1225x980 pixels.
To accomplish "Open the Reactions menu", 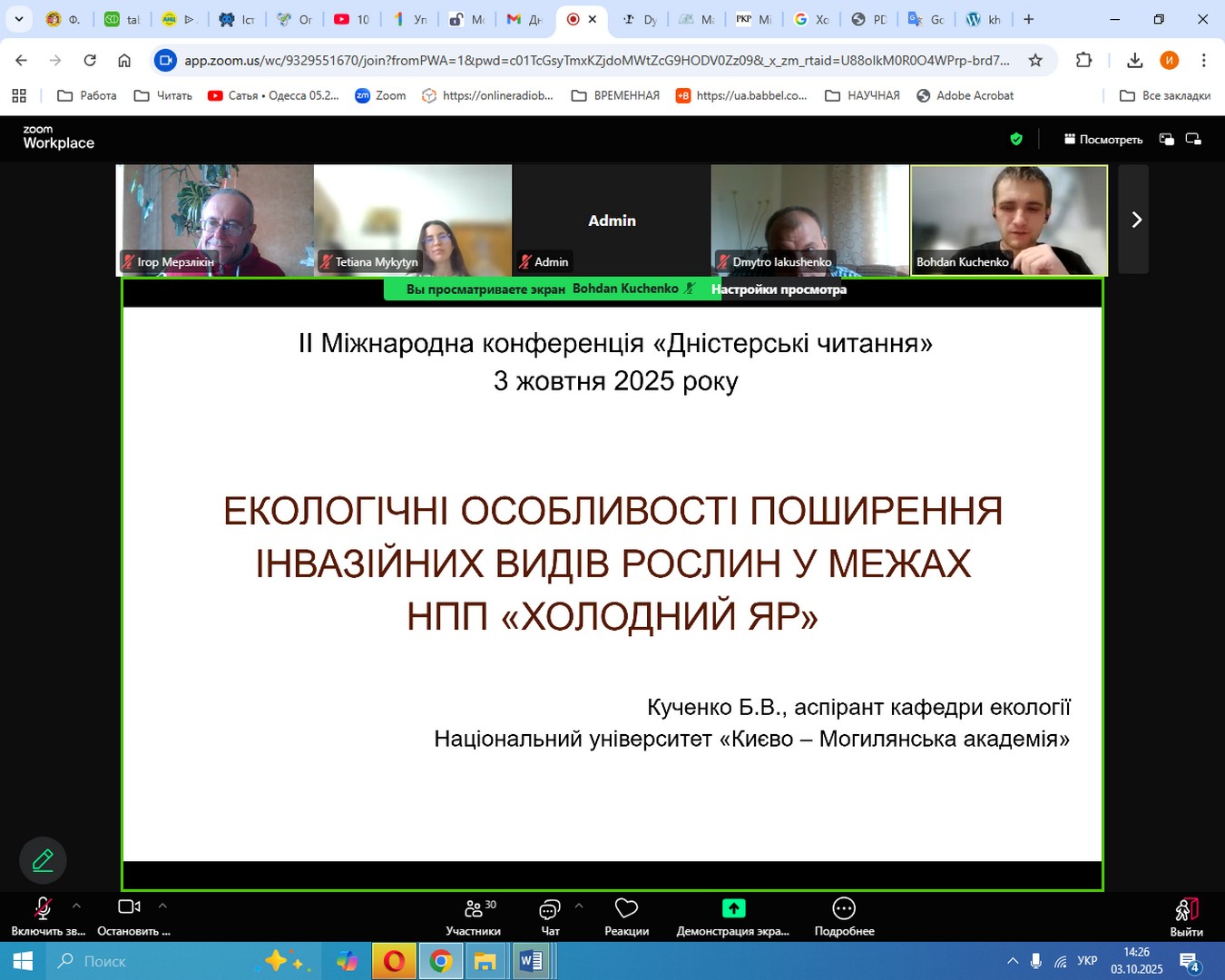I will click(x=626, y=916).
